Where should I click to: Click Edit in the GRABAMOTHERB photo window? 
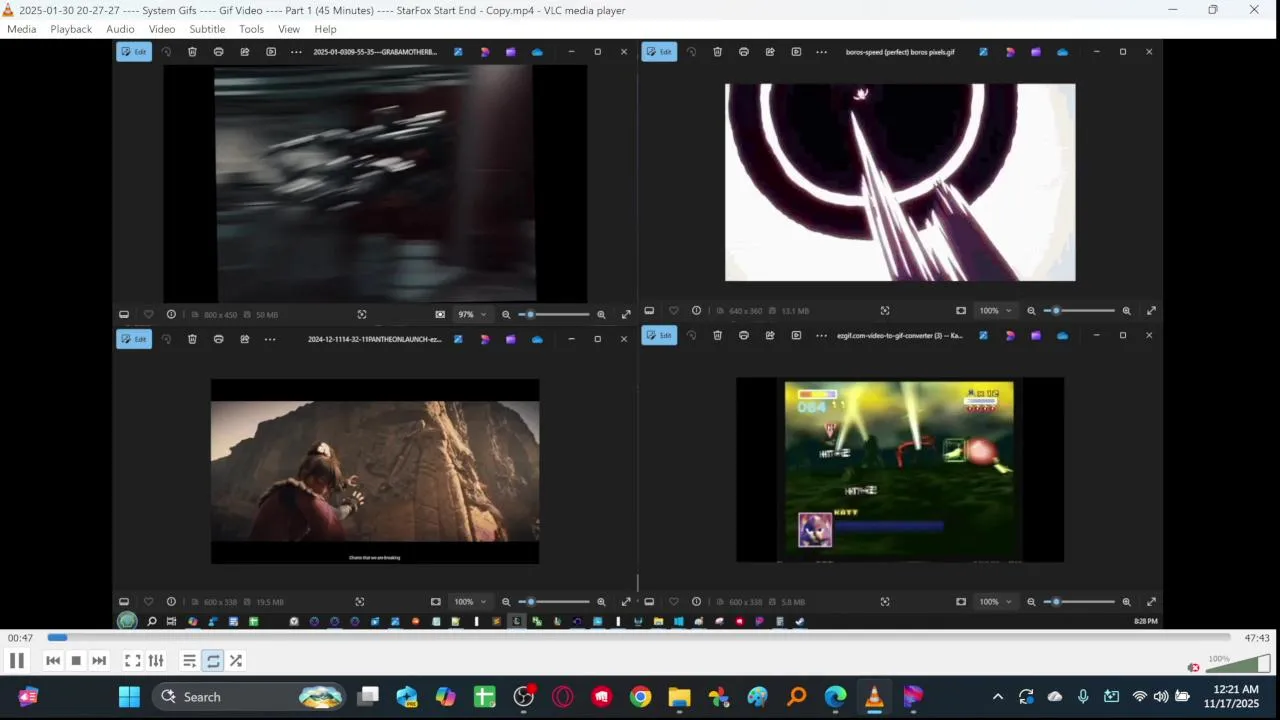[x=134, y=52]
